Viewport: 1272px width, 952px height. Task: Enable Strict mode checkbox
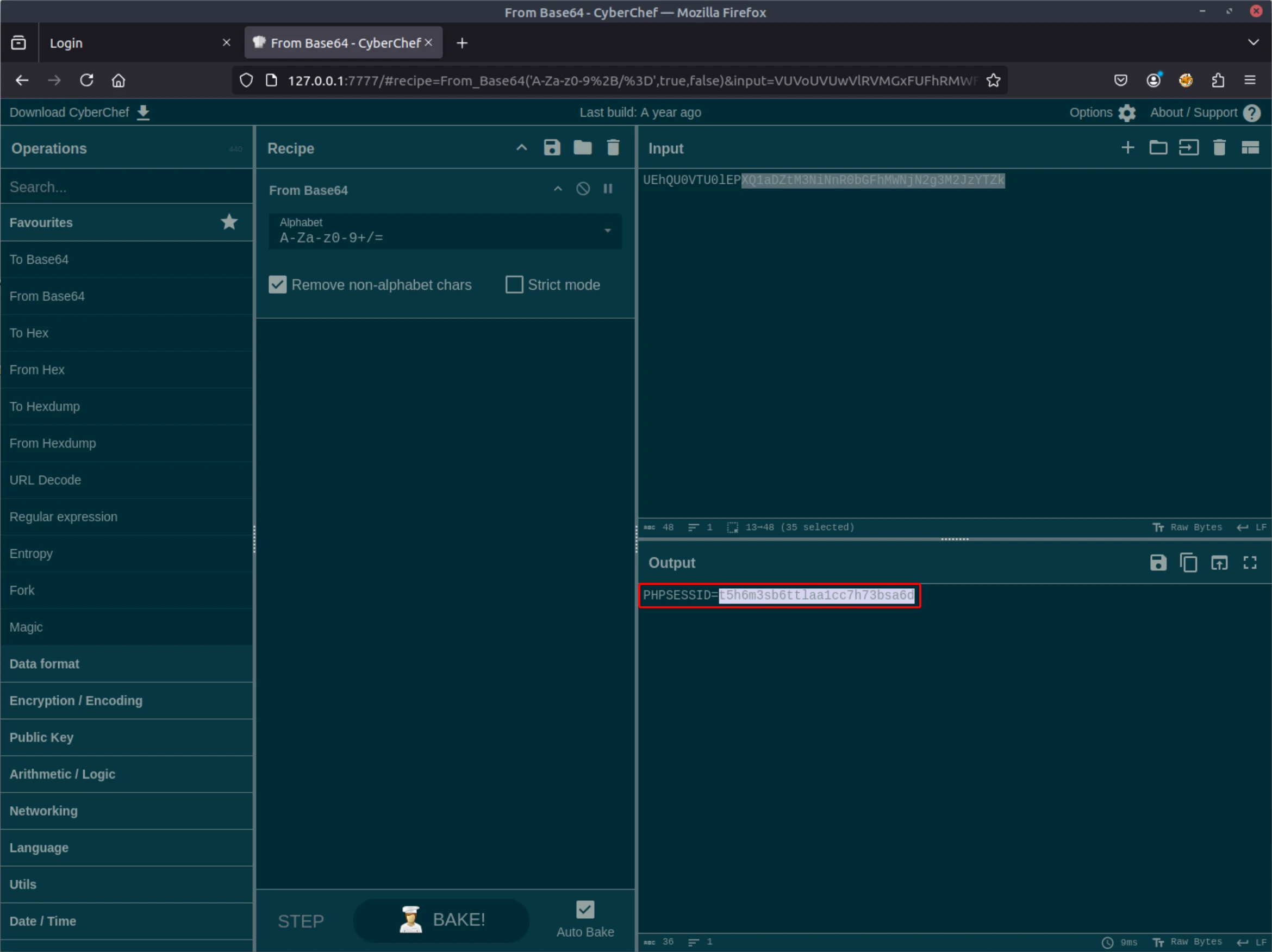click(x=514, y=284)
